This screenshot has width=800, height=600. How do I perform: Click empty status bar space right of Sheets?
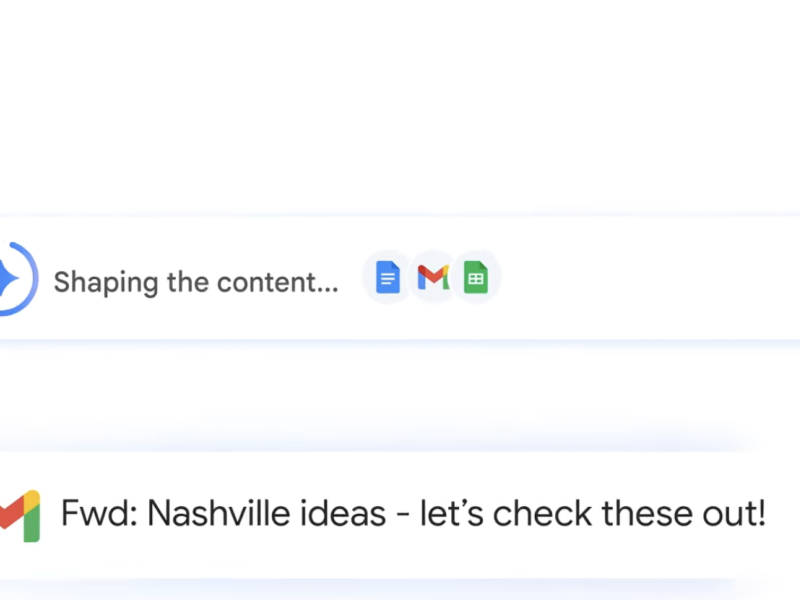650,278
